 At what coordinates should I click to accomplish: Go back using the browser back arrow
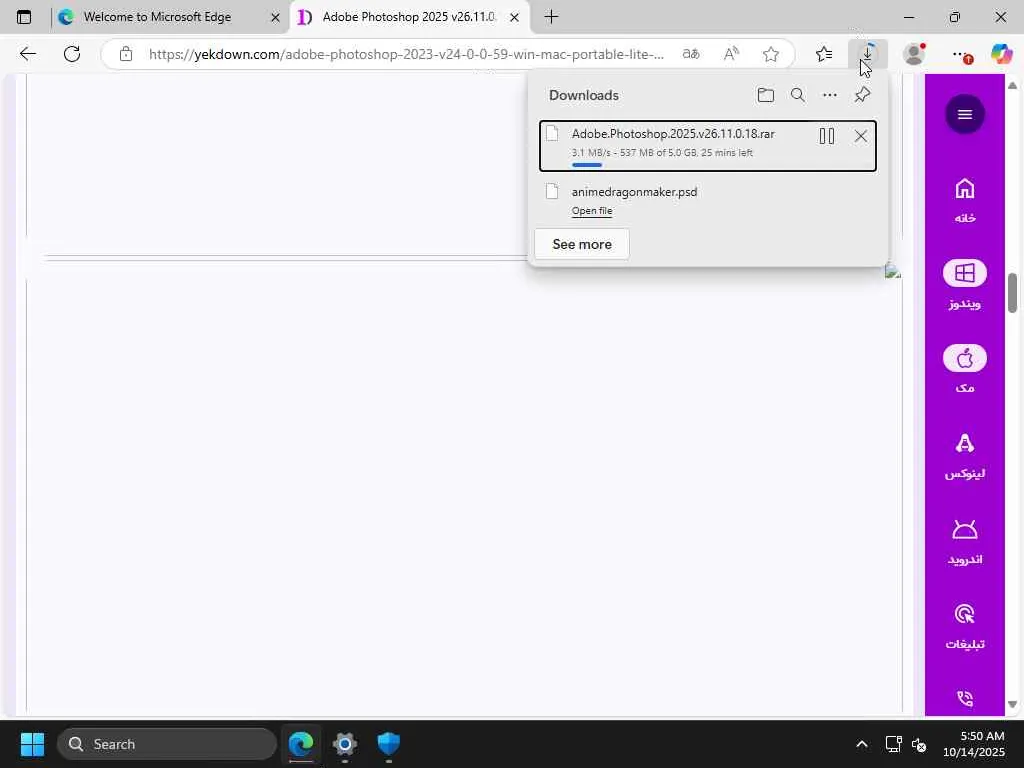point(27,54)
